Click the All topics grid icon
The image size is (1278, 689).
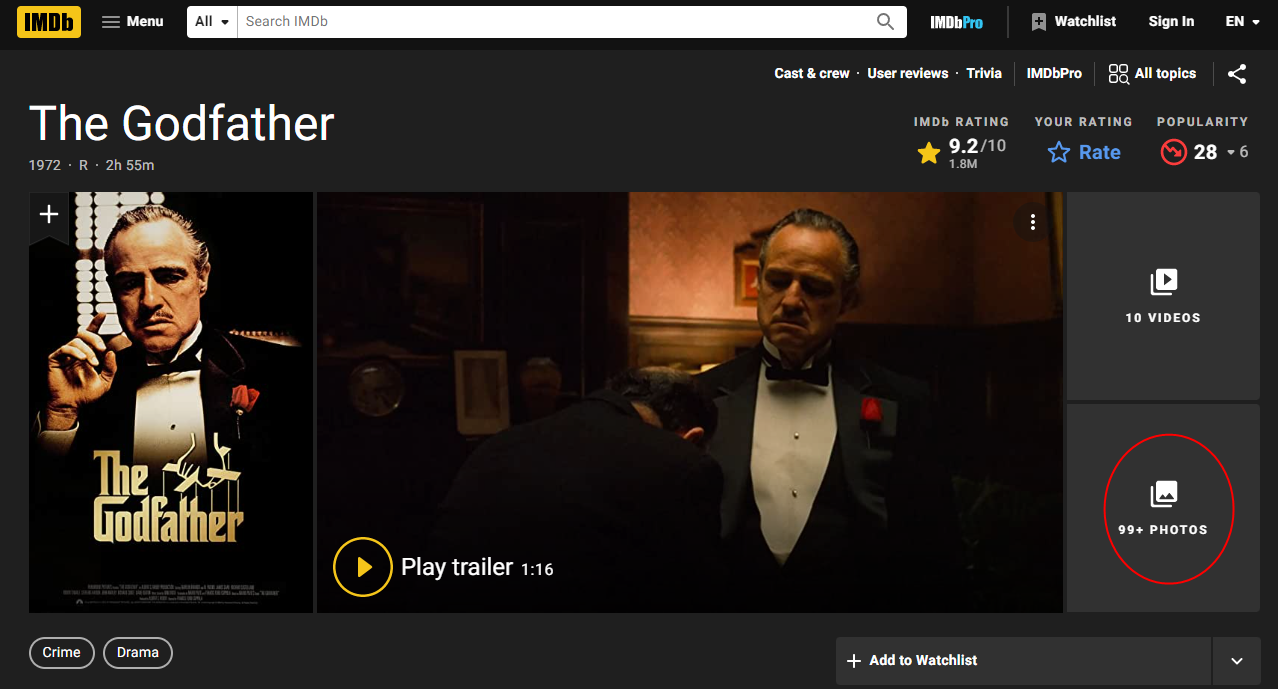1118,74
